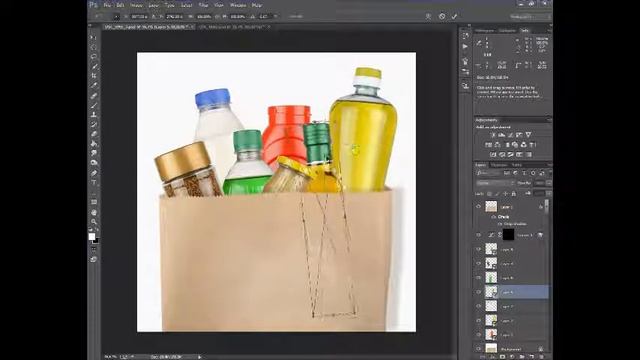This screenshot has height=360, width=640.
Task: Switch to the Channels tab
Action: click(499, 165)
